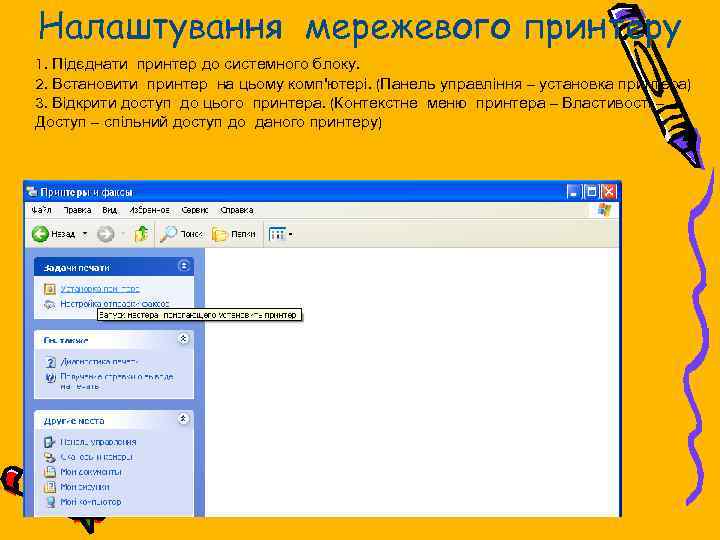Open Панель управления link

98,442
